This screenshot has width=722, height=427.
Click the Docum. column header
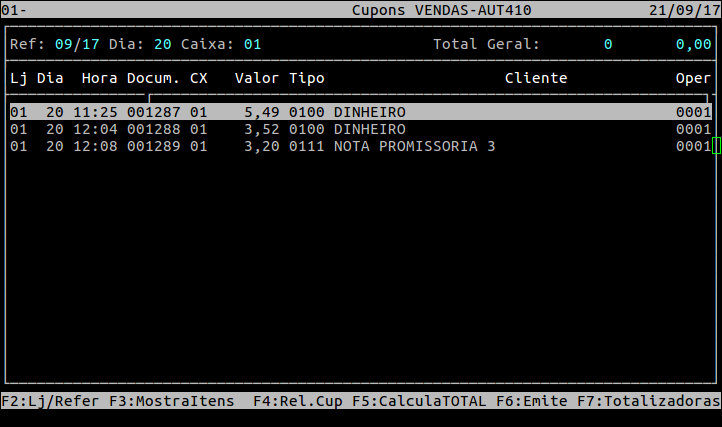click(153, 78)
